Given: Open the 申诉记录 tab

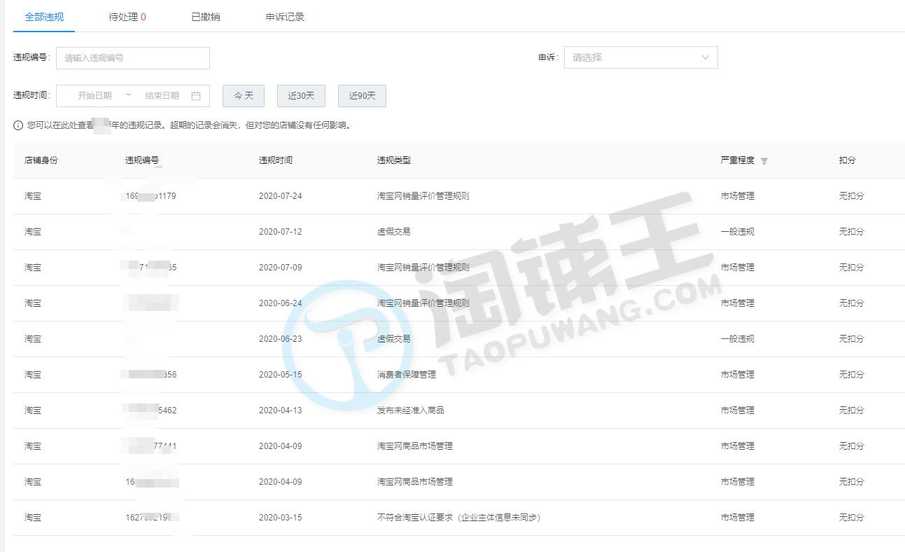Looking at the screenshot, I should (x=285, y=17).
